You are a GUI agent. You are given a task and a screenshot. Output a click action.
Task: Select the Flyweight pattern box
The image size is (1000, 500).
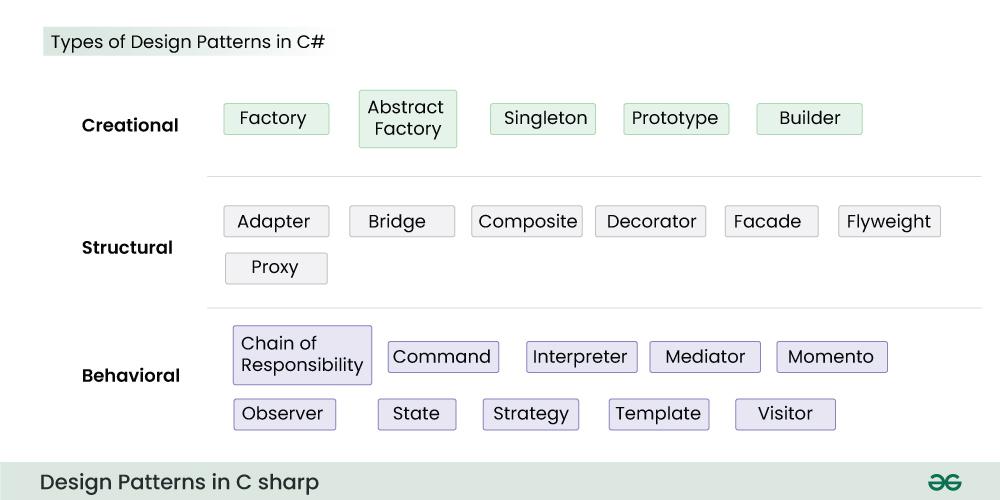click(x=889, y=222)
